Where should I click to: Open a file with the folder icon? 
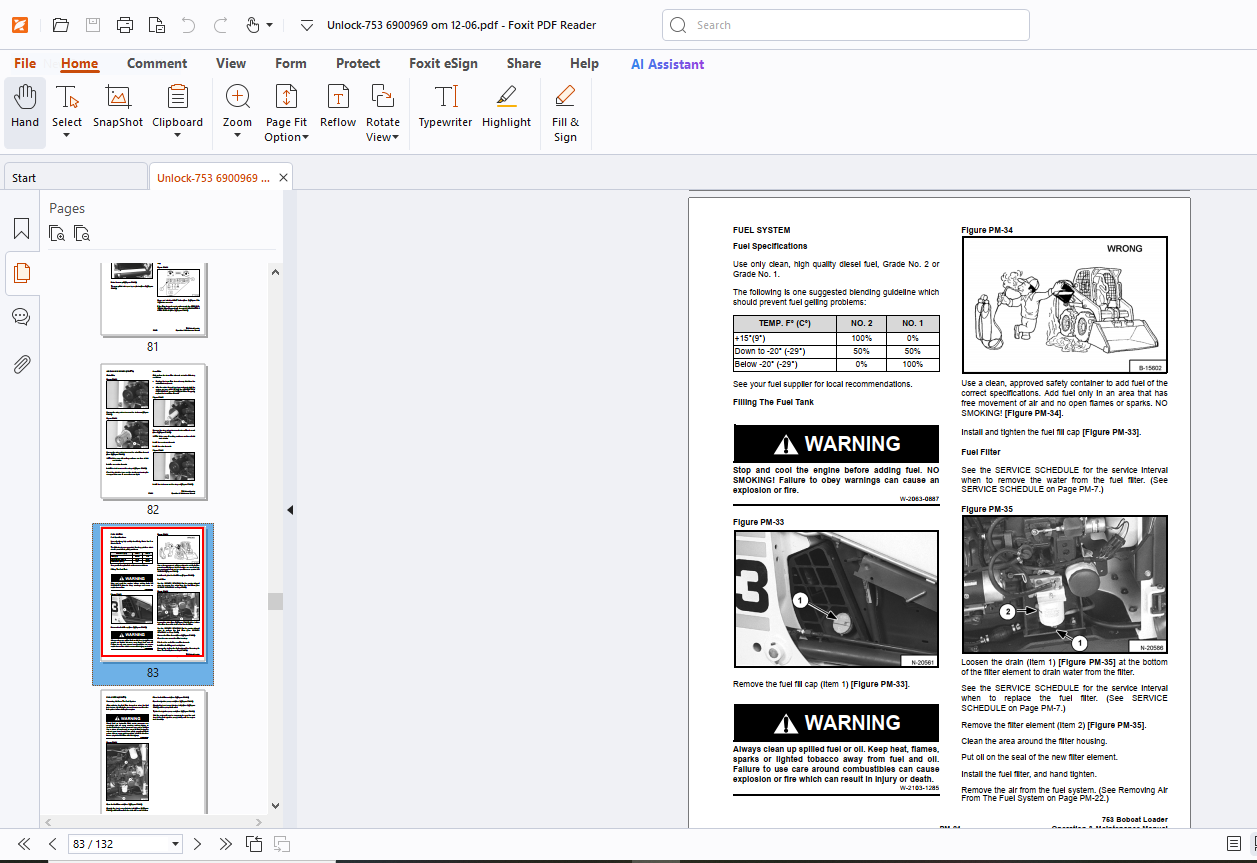click(x=60, y=25)
